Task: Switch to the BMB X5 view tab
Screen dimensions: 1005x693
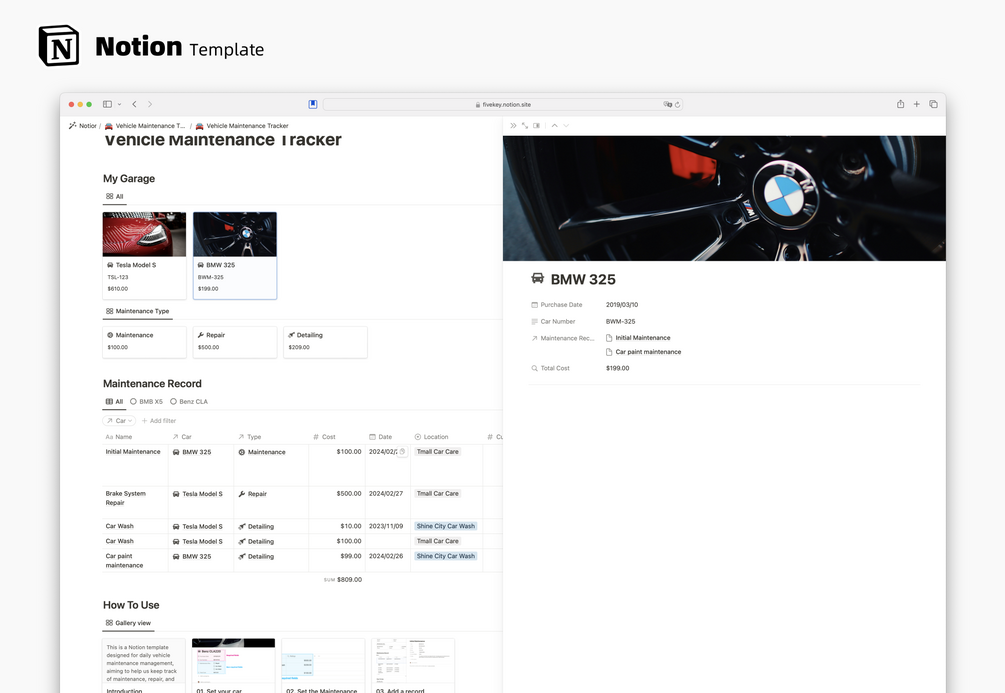Action: pos(146,402)
